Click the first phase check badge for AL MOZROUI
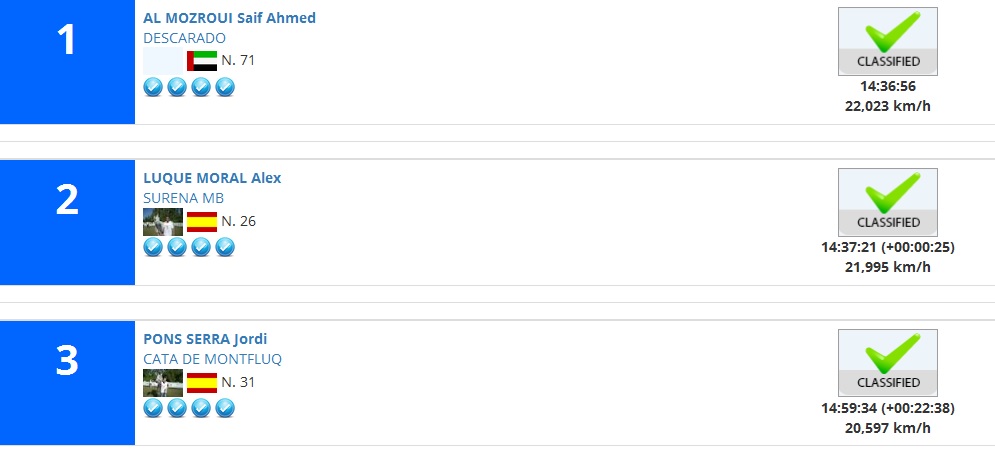The height and width of the screenshot is (457, 995). click(x=153, y=87)
